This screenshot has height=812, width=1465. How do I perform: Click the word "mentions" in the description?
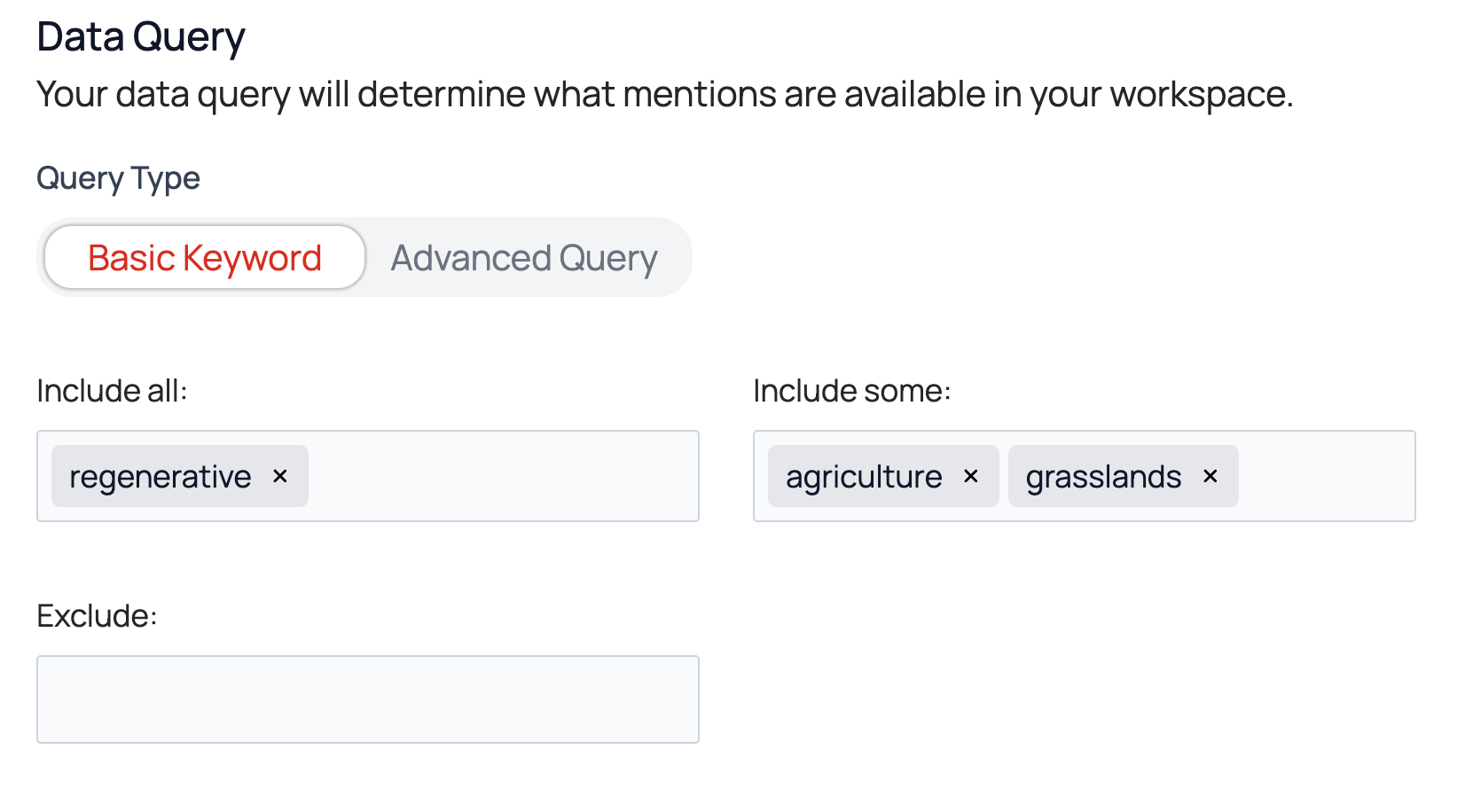point(700,94)
